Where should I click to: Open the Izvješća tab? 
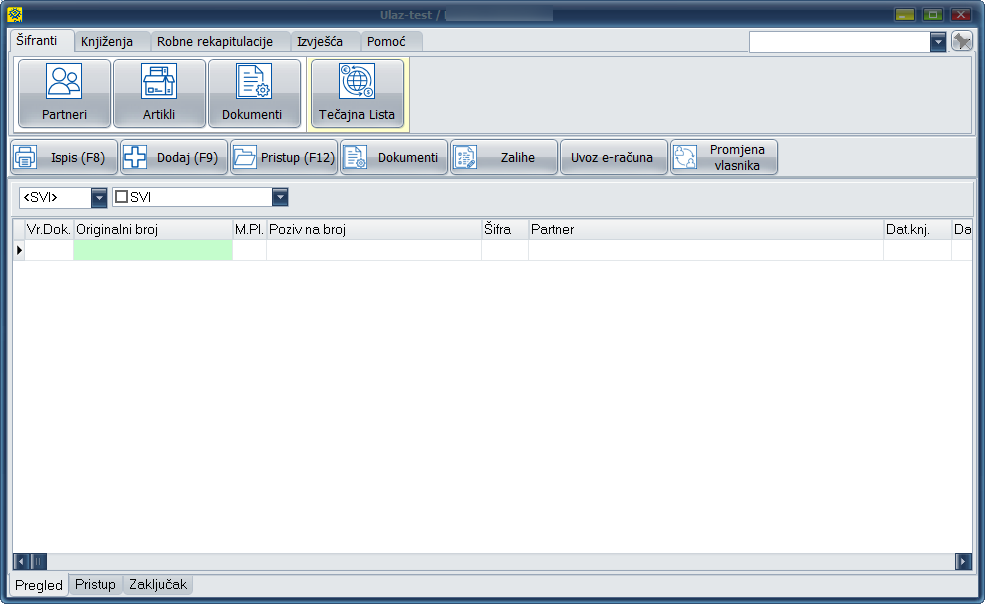[x=320, y=41]
